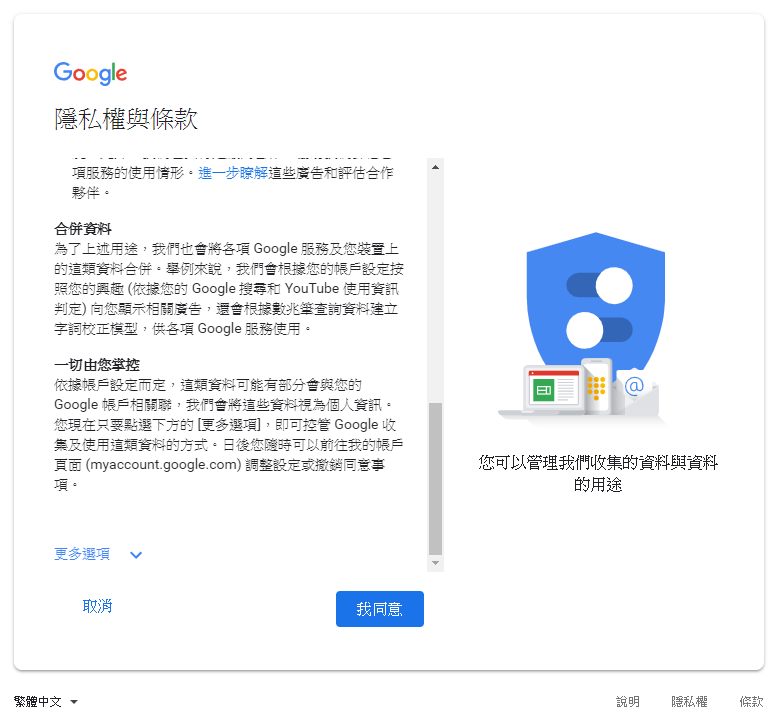
Task: Open the 更多選項 link
Action: coord(82,554)
